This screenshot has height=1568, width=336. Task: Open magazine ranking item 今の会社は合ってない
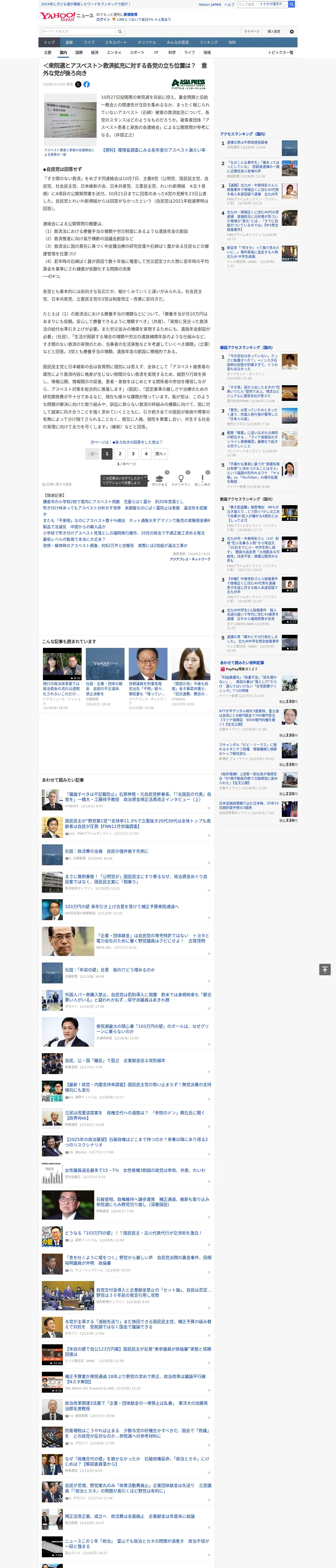tap(253, 363)
